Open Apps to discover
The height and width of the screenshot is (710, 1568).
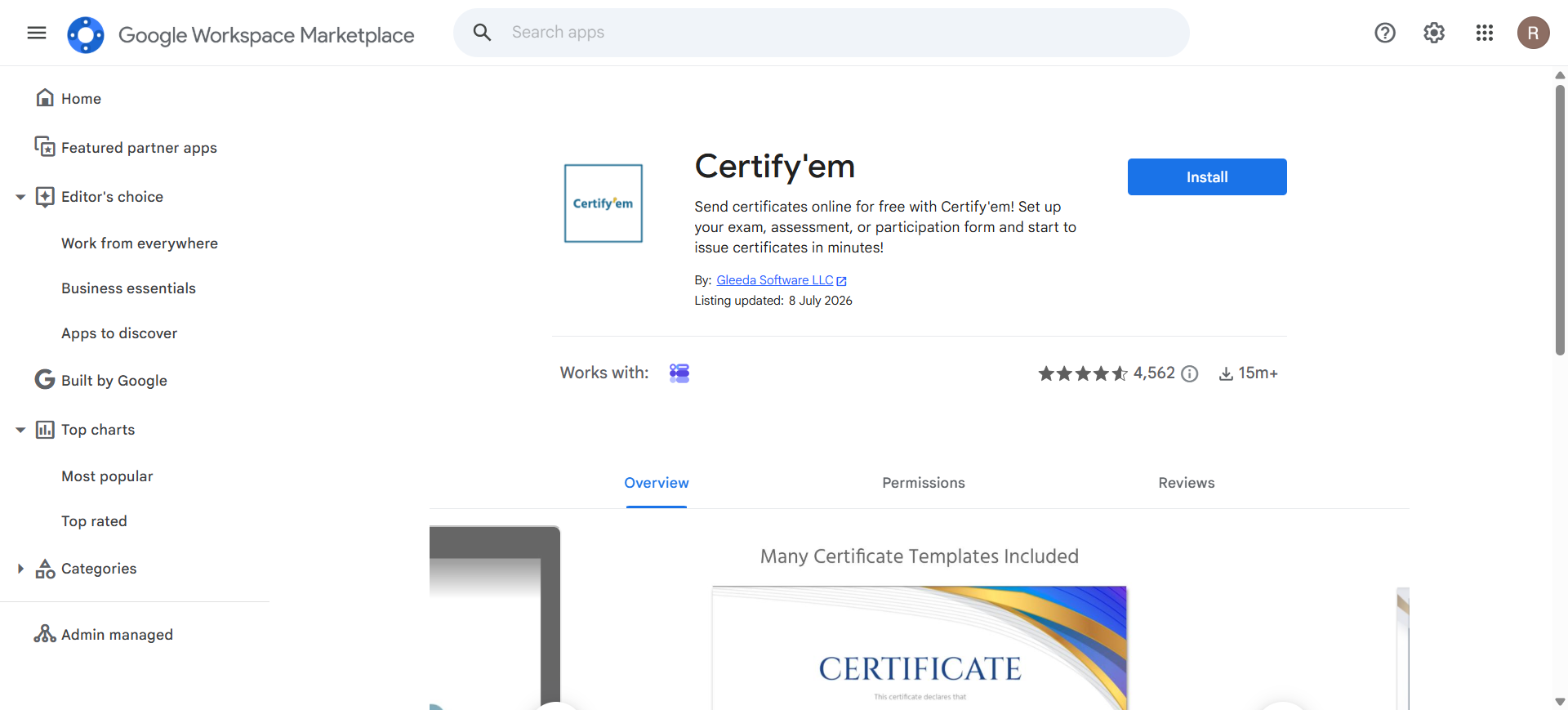[119, 333]
